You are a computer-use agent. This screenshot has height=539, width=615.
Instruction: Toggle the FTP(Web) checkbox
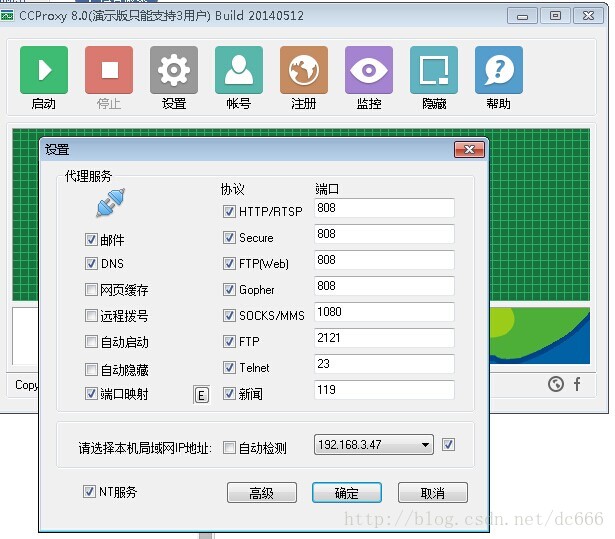tap(229, 263)
